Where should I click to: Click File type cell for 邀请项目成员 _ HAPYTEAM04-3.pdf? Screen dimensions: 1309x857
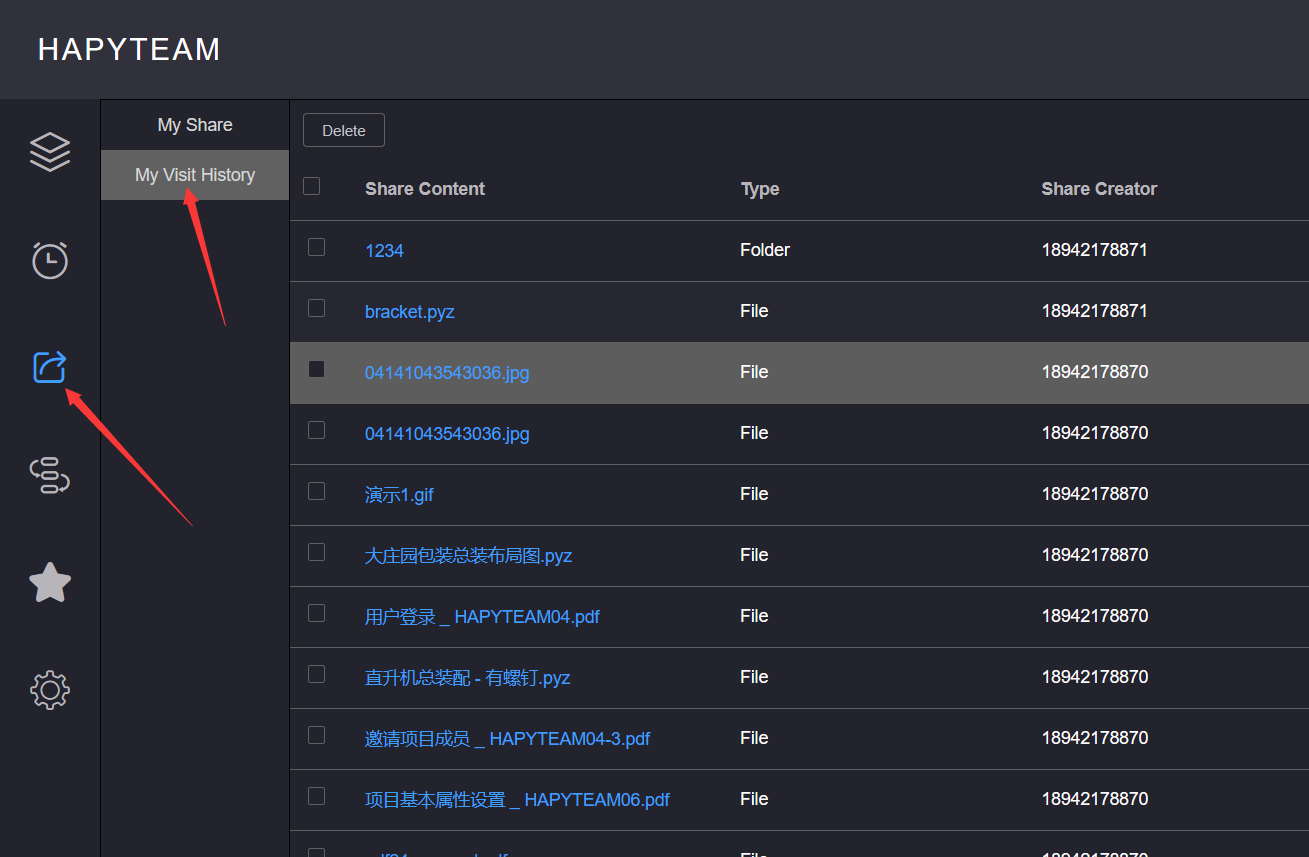point(754,738)
